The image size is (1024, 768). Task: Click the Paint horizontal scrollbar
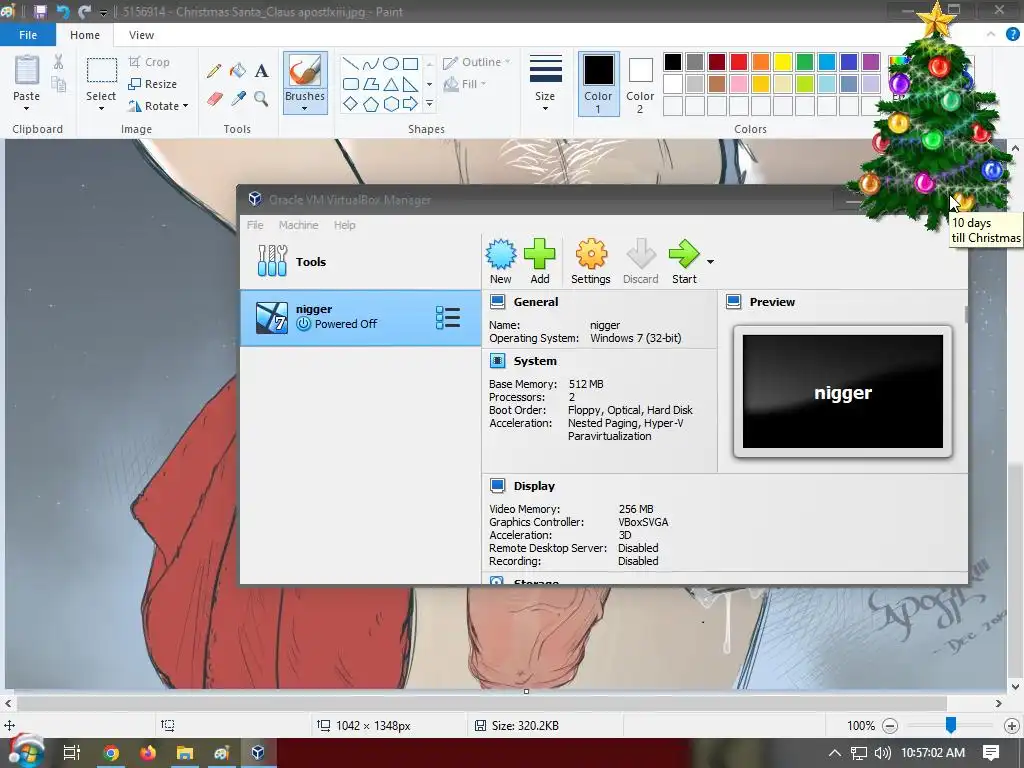[481, 703]
